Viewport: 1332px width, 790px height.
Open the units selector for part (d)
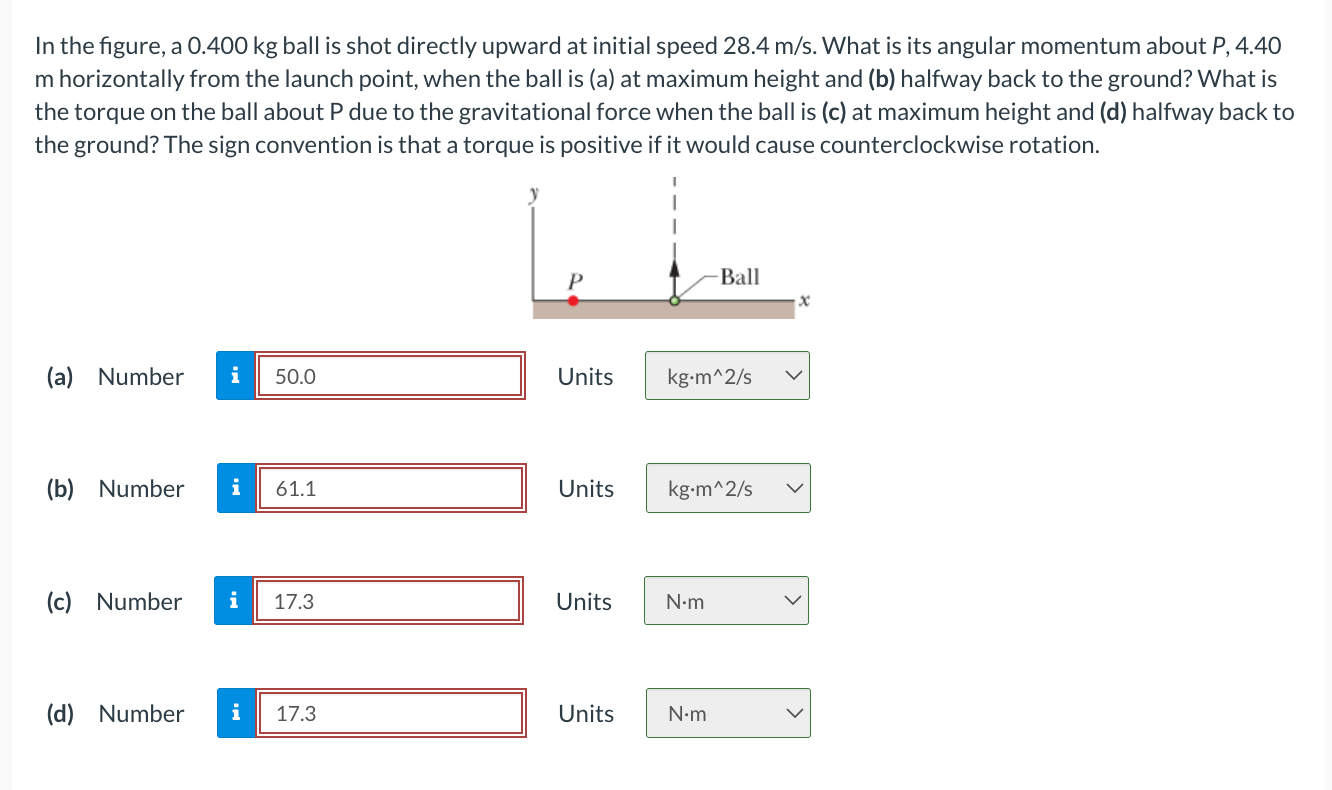click(x=728, y=713)
